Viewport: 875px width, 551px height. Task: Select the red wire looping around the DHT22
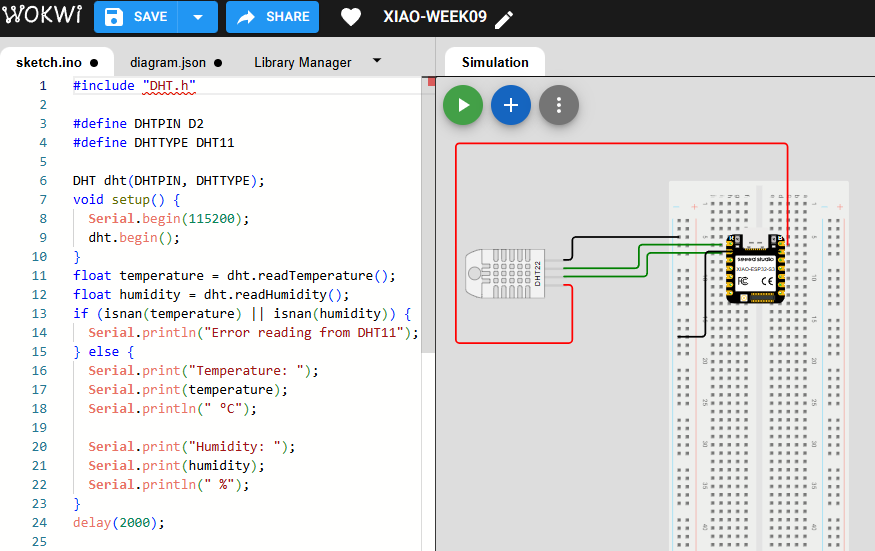[456, 243]
